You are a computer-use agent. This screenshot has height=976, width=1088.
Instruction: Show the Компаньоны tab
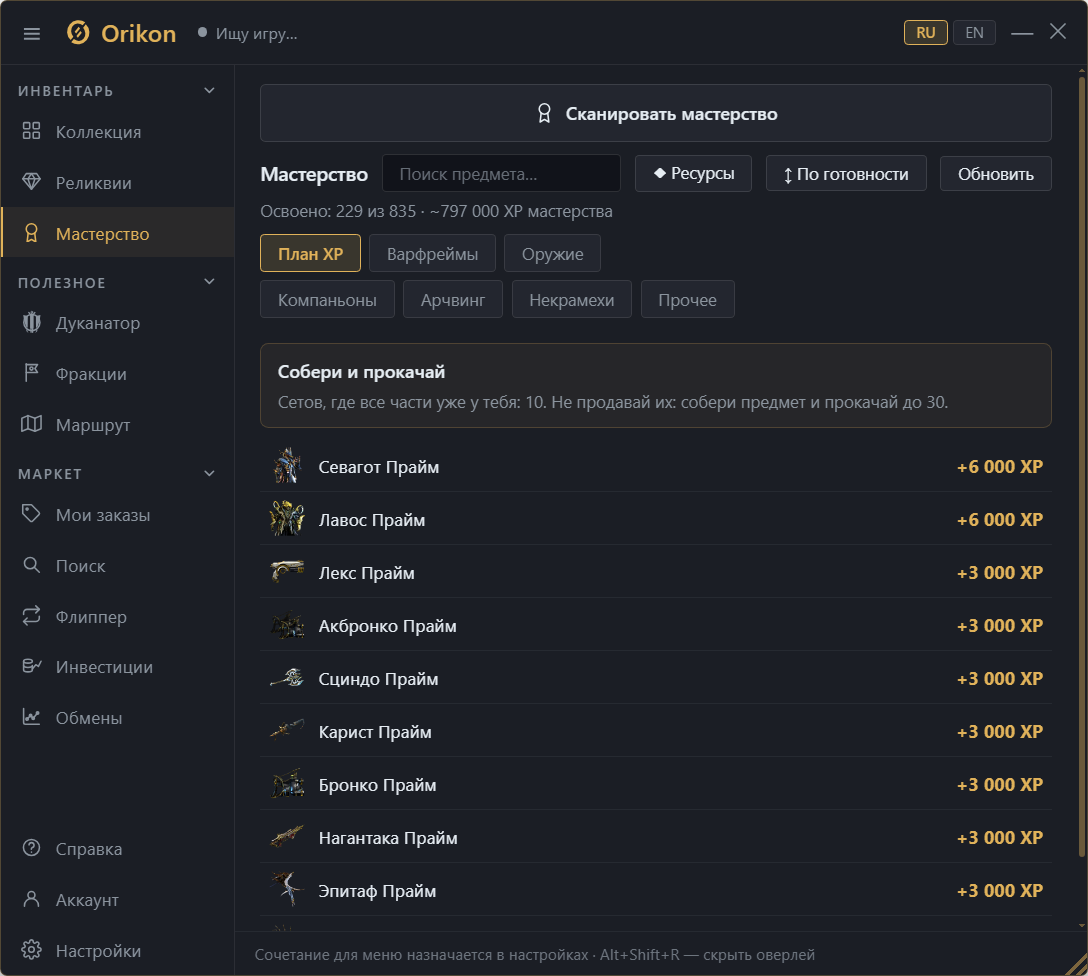pos(328,300)
